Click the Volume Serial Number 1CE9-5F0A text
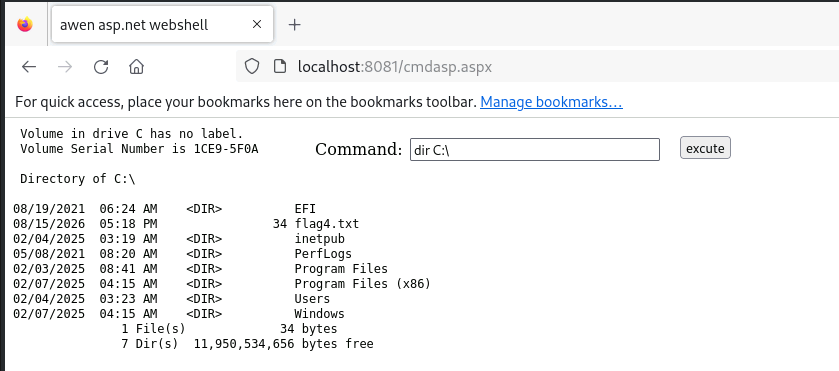 coord(139,149)
